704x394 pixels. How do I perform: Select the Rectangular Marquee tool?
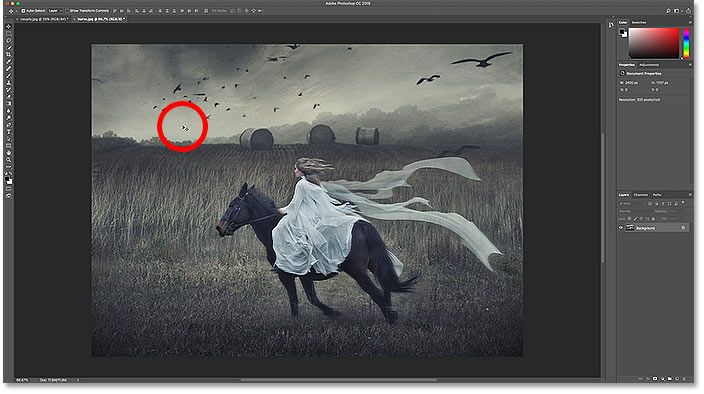click(9, 33)
